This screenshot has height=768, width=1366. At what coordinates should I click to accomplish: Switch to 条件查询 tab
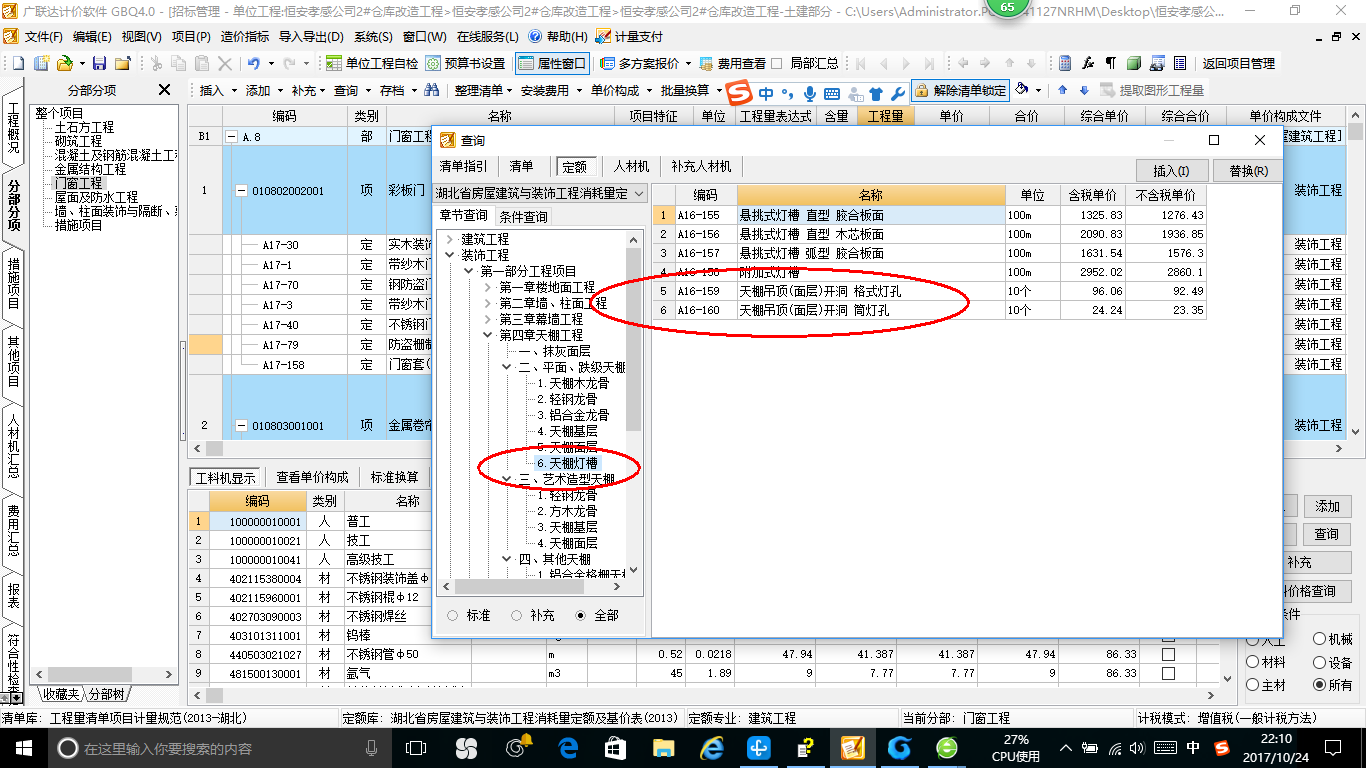524,216
